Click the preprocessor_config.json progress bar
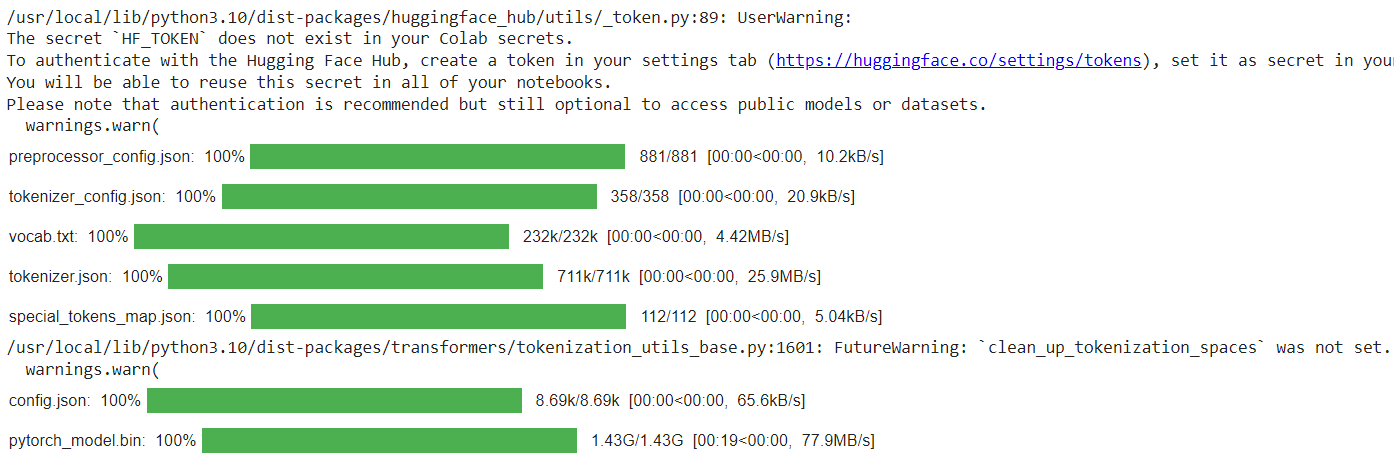The width and height of the screenshot is (1394, 462). (x=437, y=157)
